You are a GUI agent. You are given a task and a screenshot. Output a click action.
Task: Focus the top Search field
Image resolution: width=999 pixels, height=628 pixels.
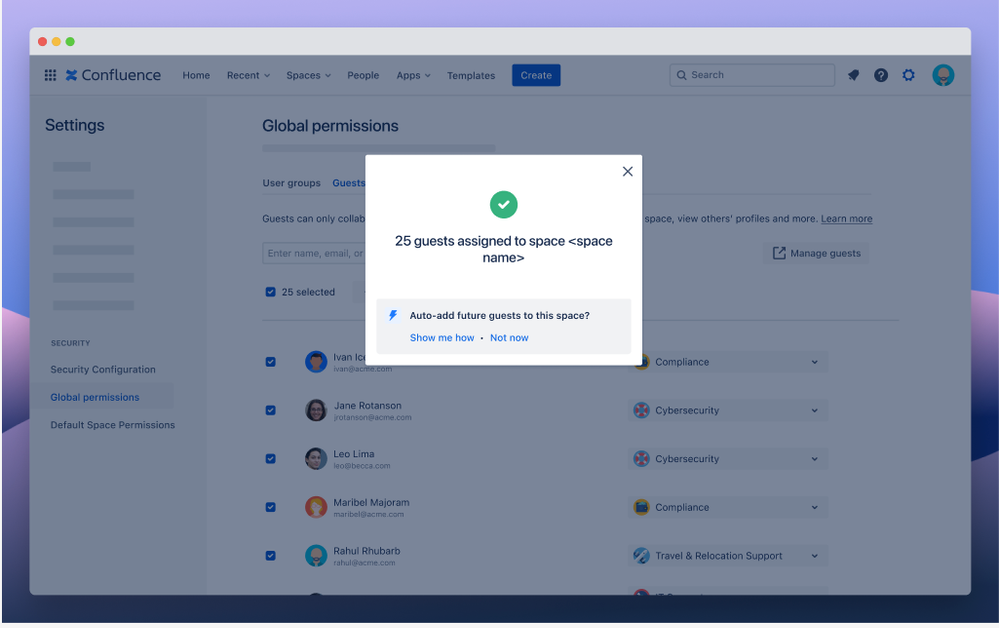(752, 75)
